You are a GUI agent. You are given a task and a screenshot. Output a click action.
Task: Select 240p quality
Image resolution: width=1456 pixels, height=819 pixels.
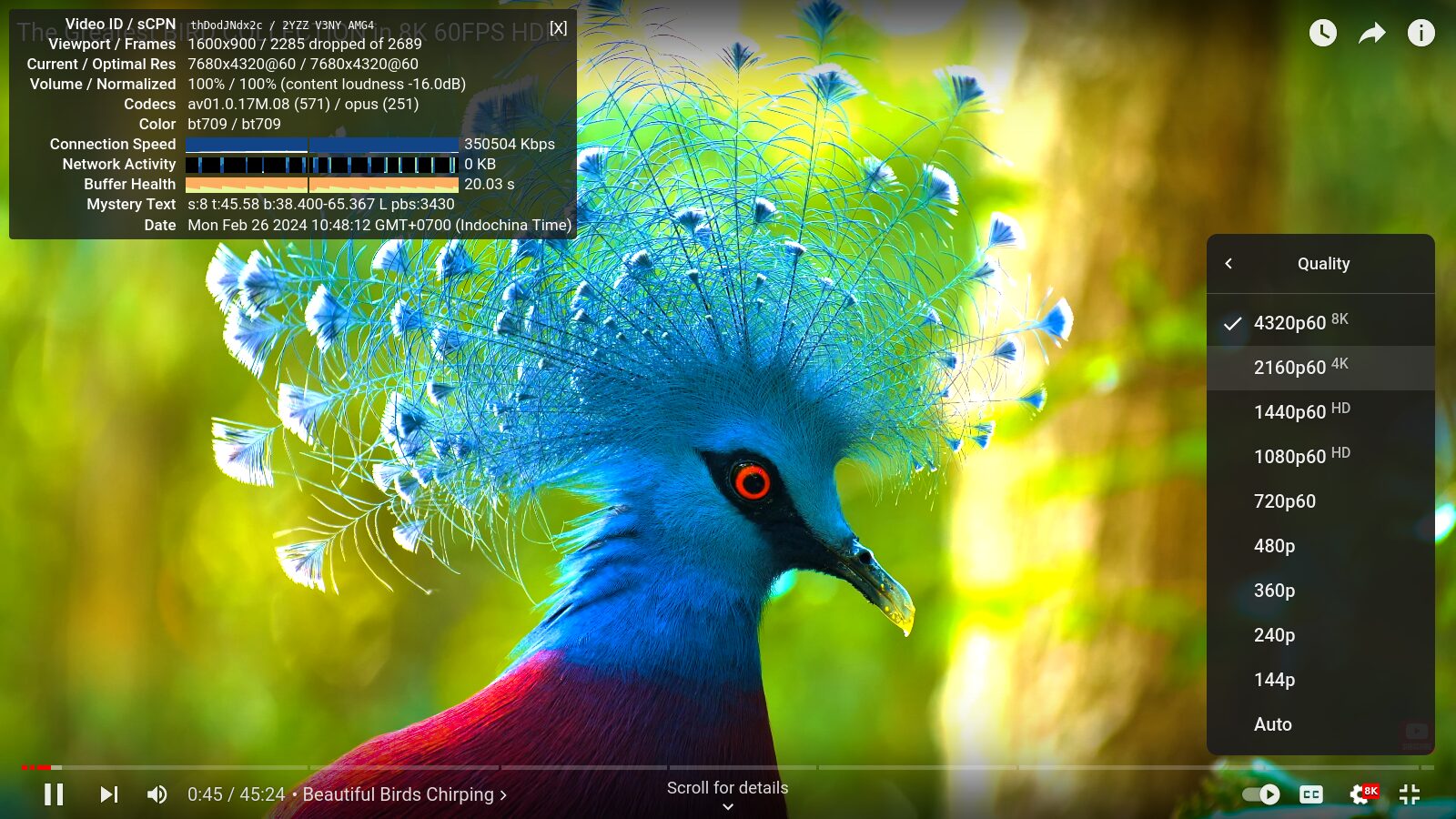click(x=1320, y=635)
